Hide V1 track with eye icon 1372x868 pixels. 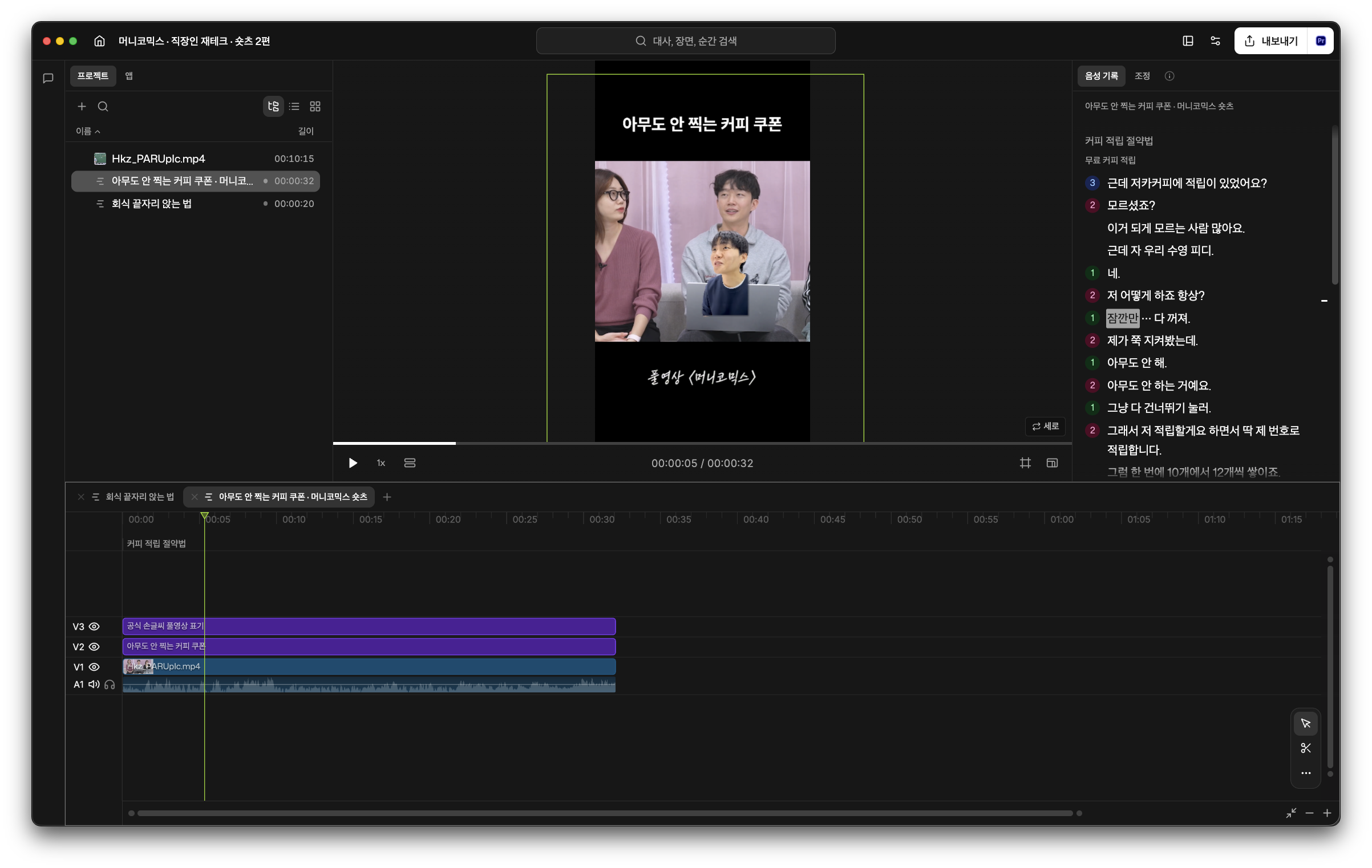94,667
